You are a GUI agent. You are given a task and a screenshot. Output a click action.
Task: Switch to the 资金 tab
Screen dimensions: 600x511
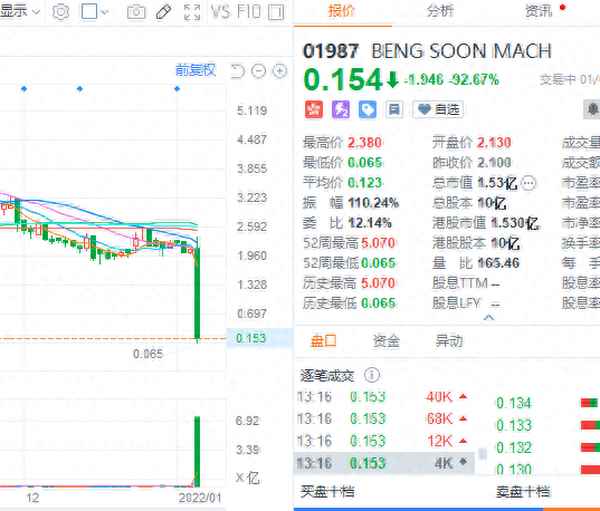386,341
